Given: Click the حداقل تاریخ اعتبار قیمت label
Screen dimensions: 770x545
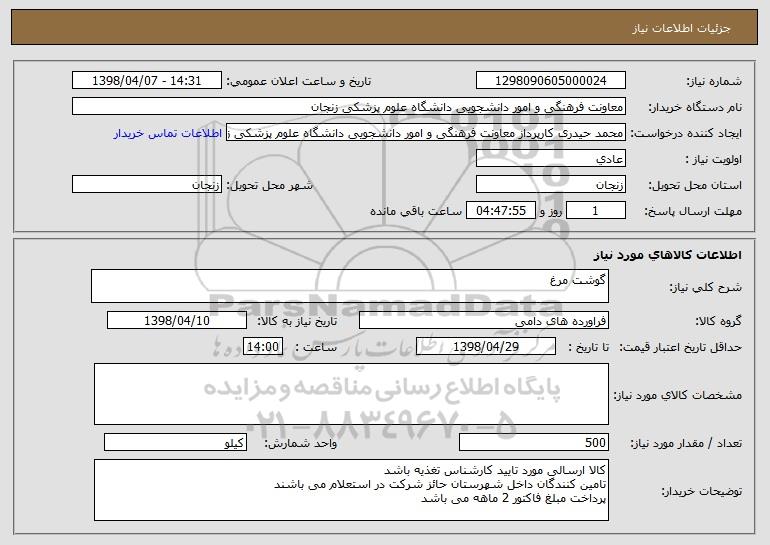Looking at the screenshot, I should click(680, 347).
